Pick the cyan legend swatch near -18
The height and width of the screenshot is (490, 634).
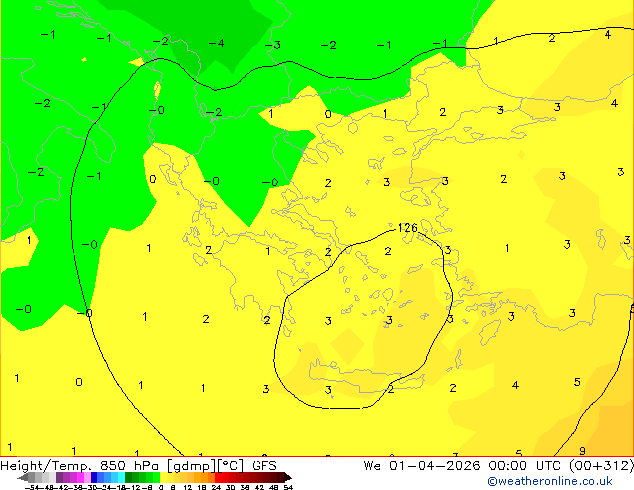[x=122, y=477]
